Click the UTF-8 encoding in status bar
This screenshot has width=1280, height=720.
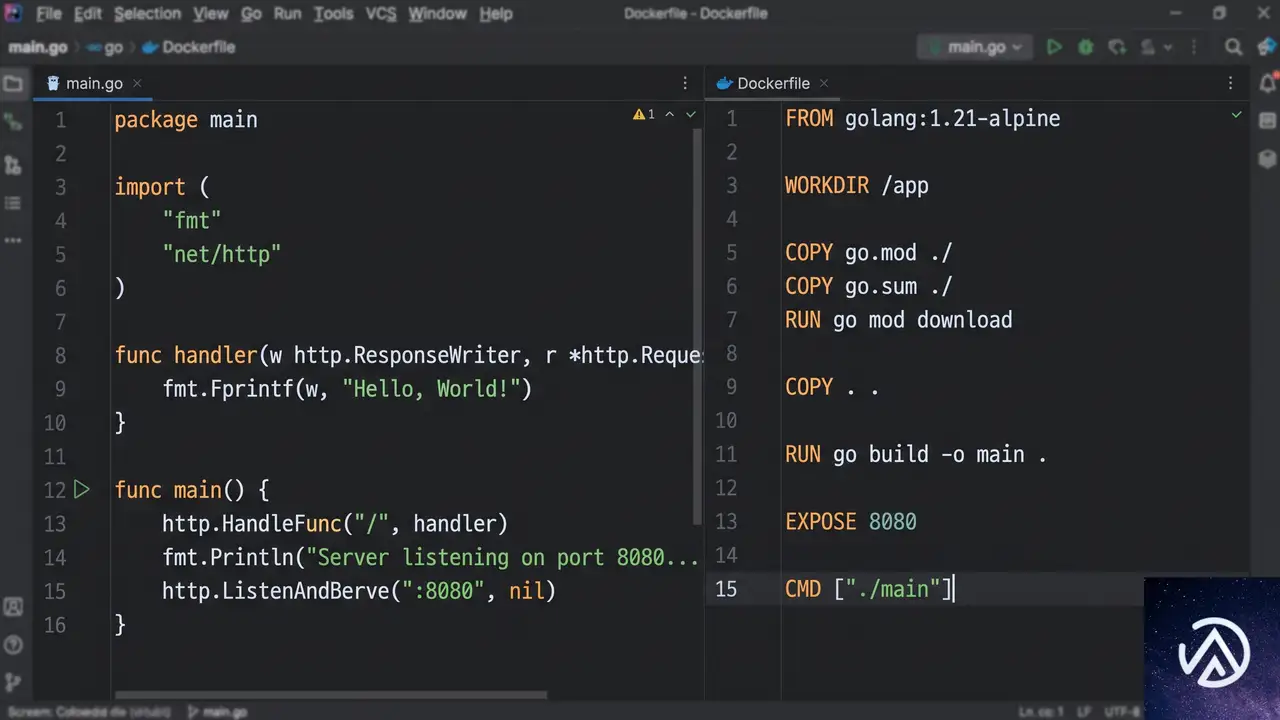coord(1122,712)
